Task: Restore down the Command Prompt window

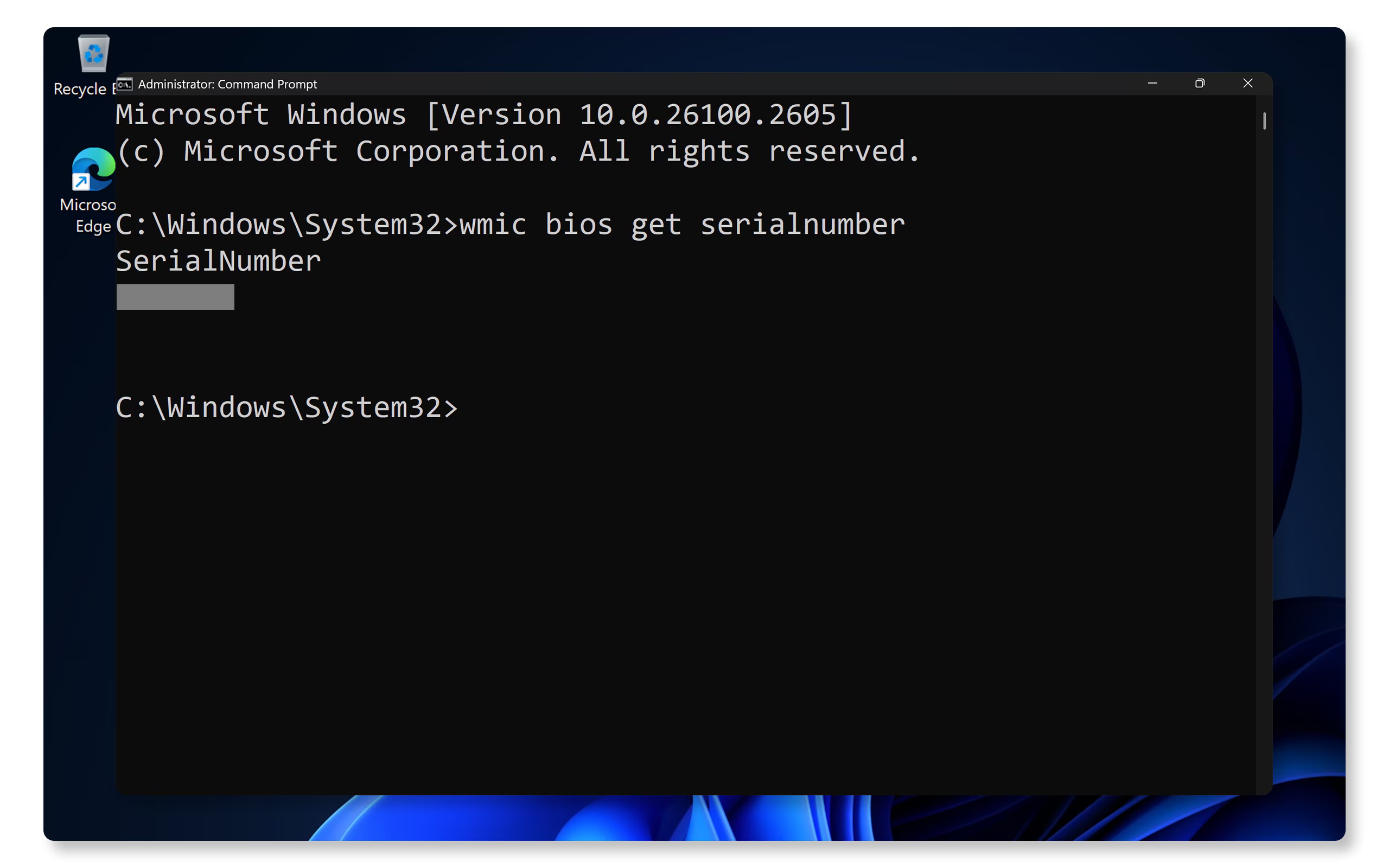Action: click(1200, 84)
